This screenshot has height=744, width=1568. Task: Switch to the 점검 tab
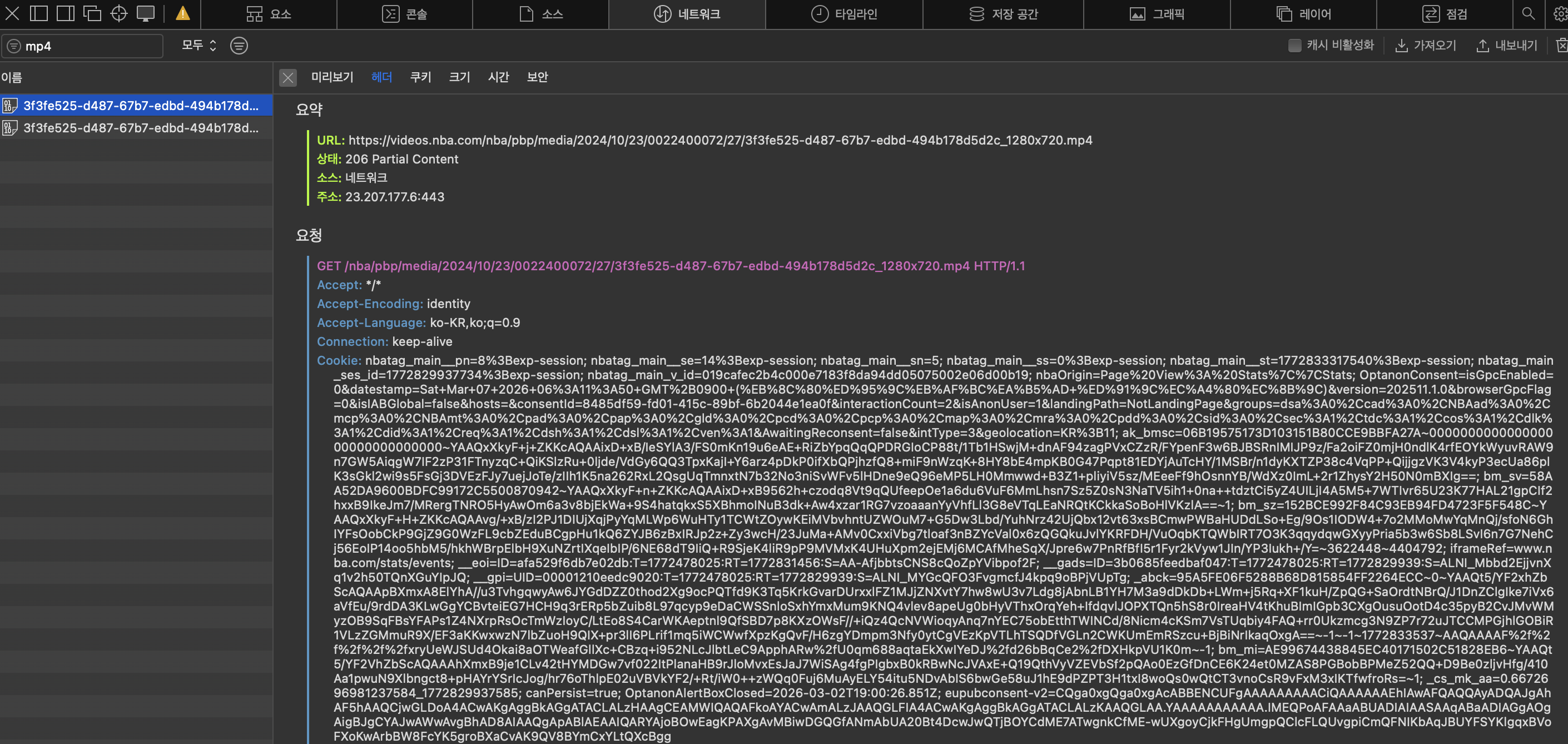click(x=1445, y=14)
